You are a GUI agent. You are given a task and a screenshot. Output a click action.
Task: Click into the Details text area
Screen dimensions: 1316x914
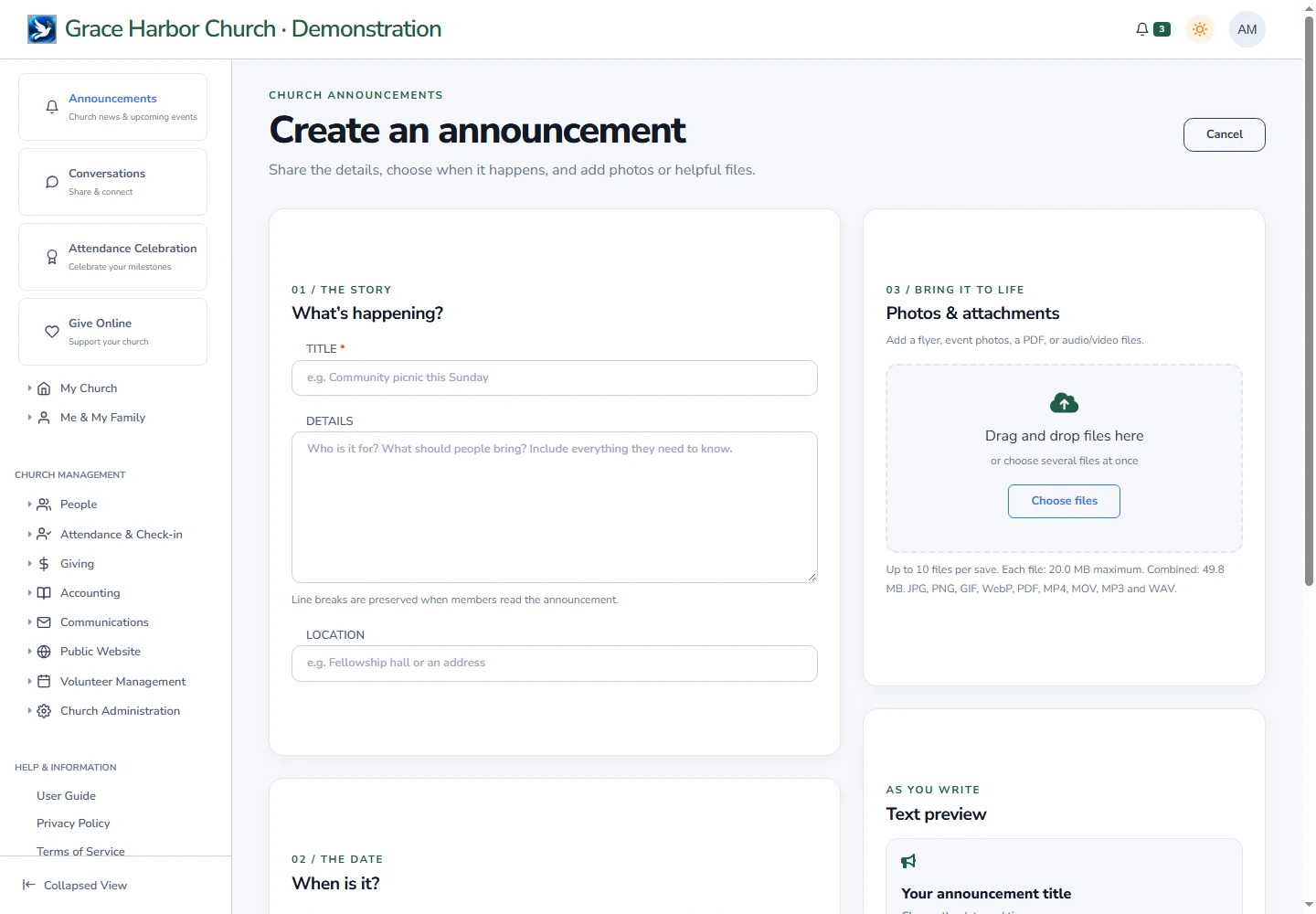point(555,507)
